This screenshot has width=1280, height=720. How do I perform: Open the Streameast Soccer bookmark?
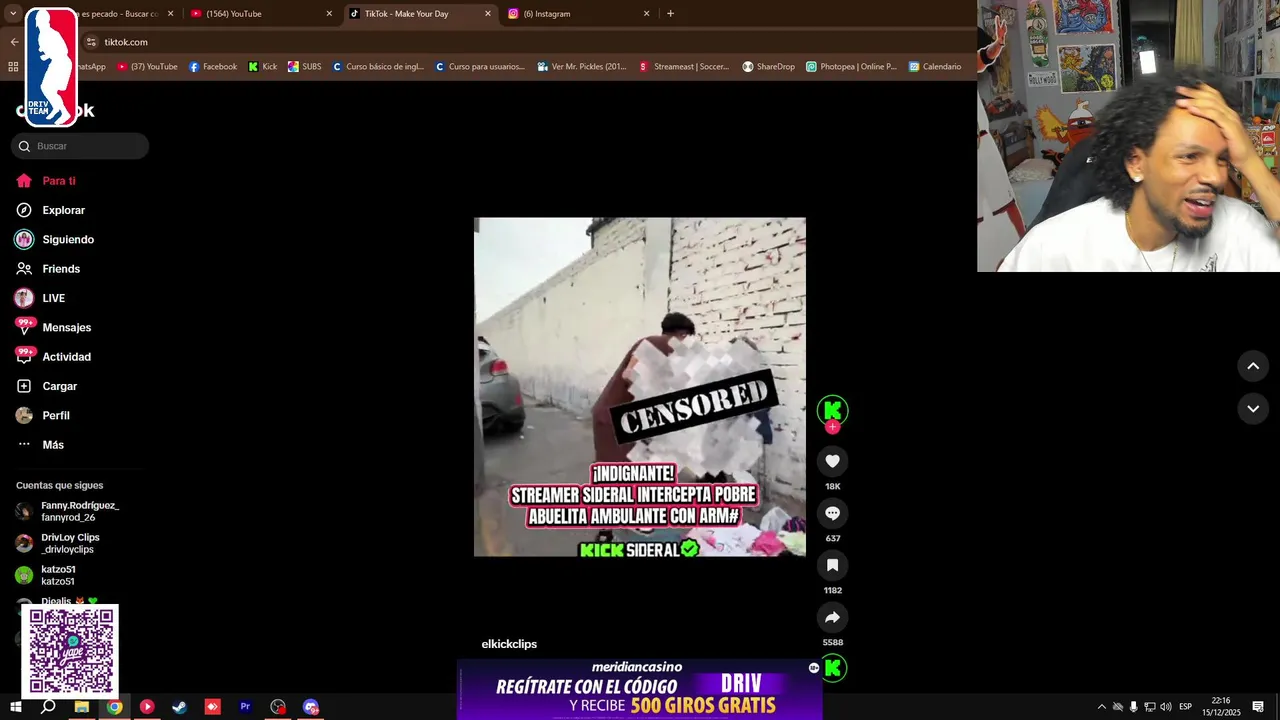pos(684,67)
